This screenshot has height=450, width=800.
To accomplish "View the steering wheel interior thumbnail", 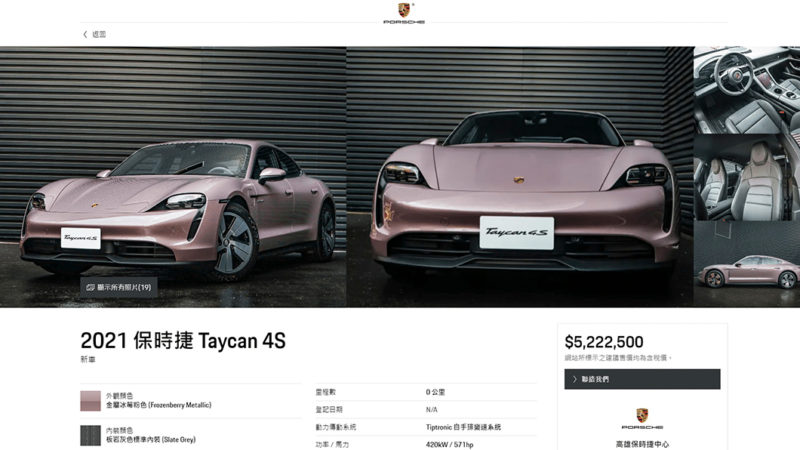I will coord(747,90).
